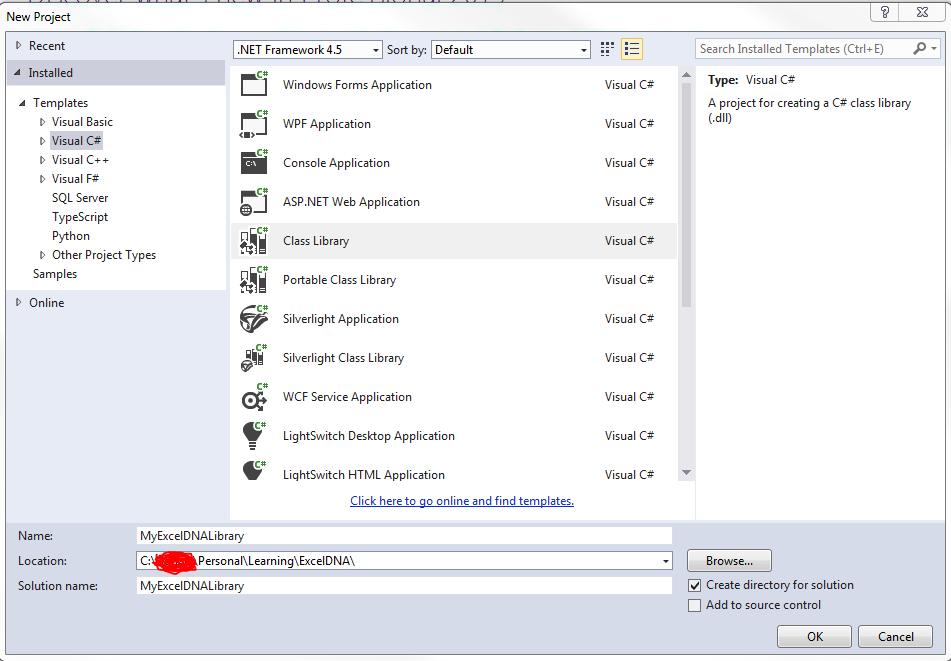
Task: Select the WCF Service Application icon
Action: 253,396
